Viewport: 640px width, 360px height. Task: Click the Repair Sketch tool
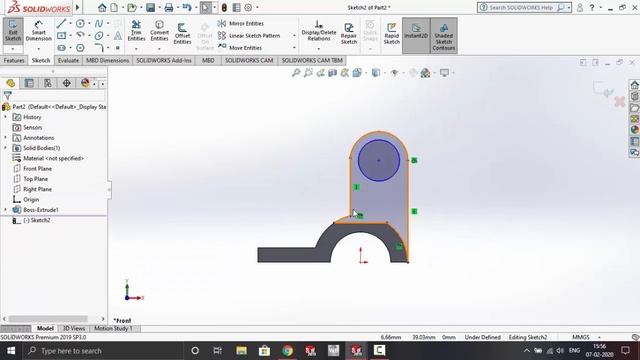click(x=349, y=33)
